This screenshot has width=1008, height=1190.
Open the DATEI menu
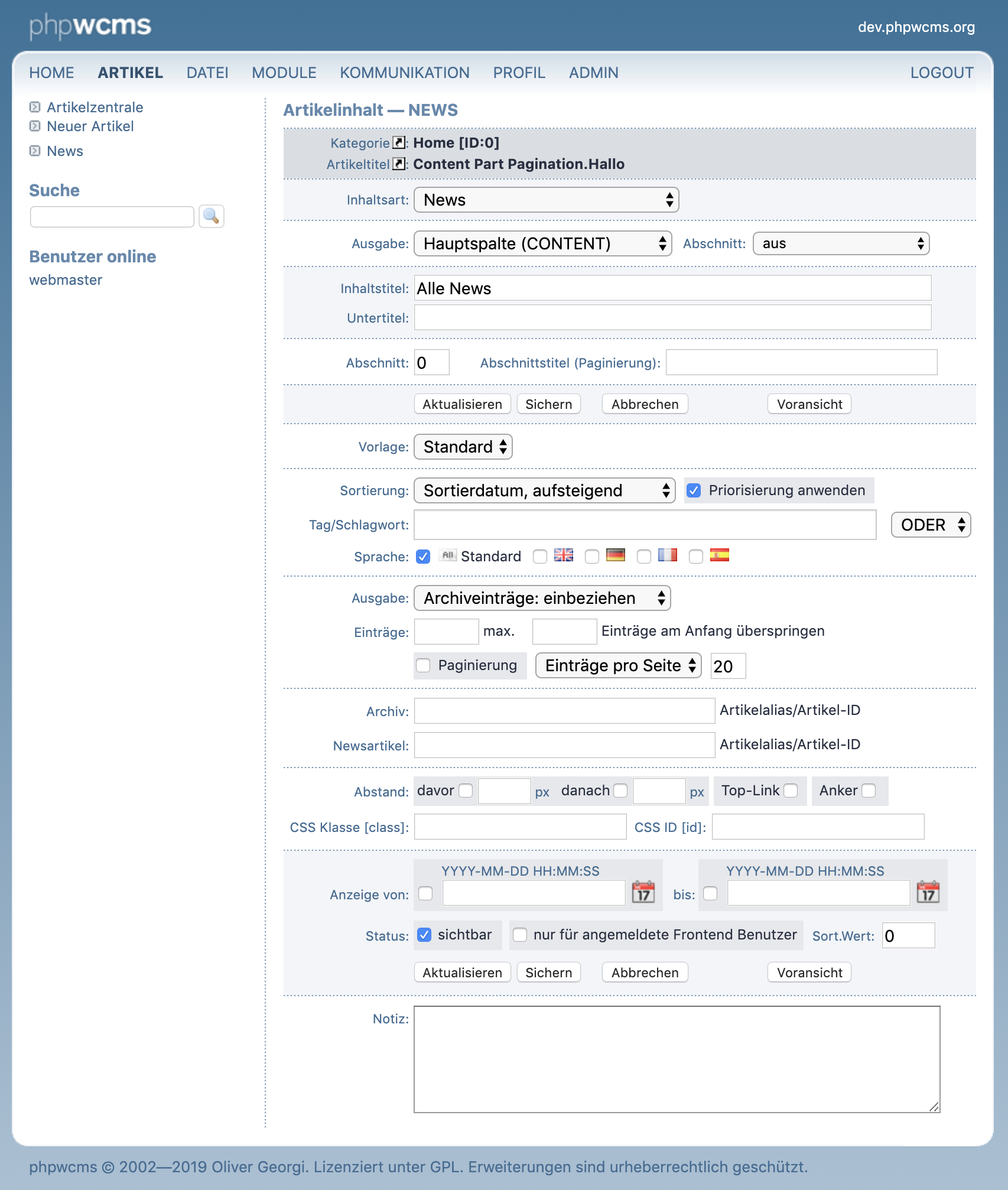coord(207,73)
